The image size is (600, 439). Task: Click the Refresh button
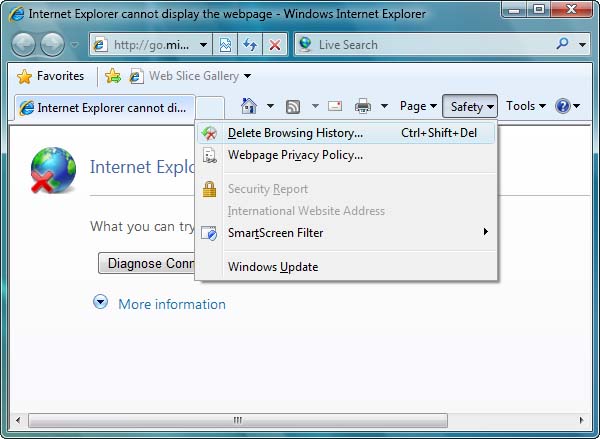pos(250,45)
